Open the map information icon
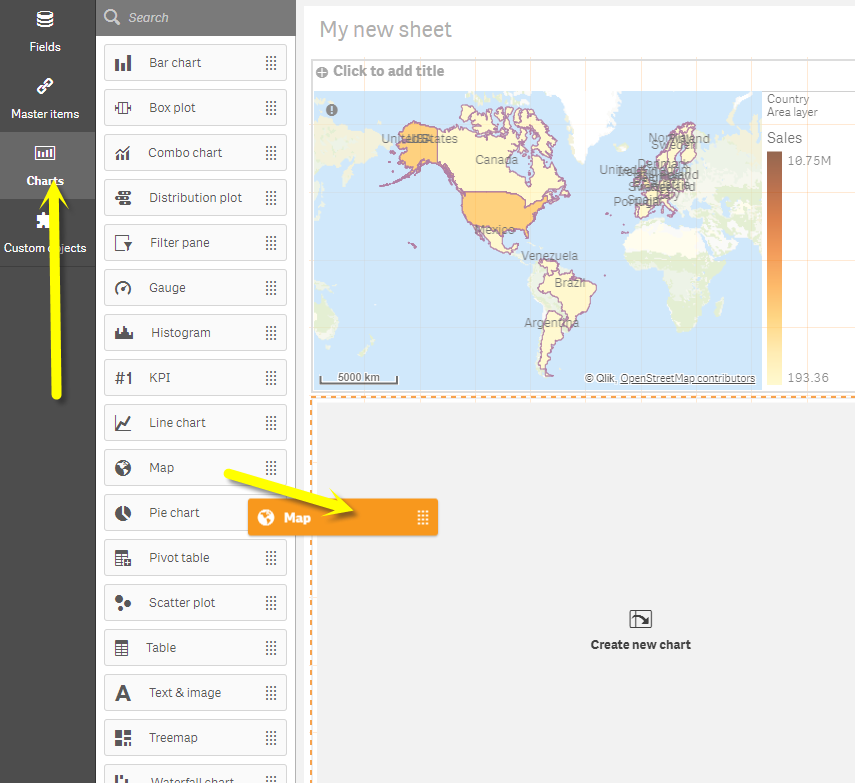 coord(331,110)
